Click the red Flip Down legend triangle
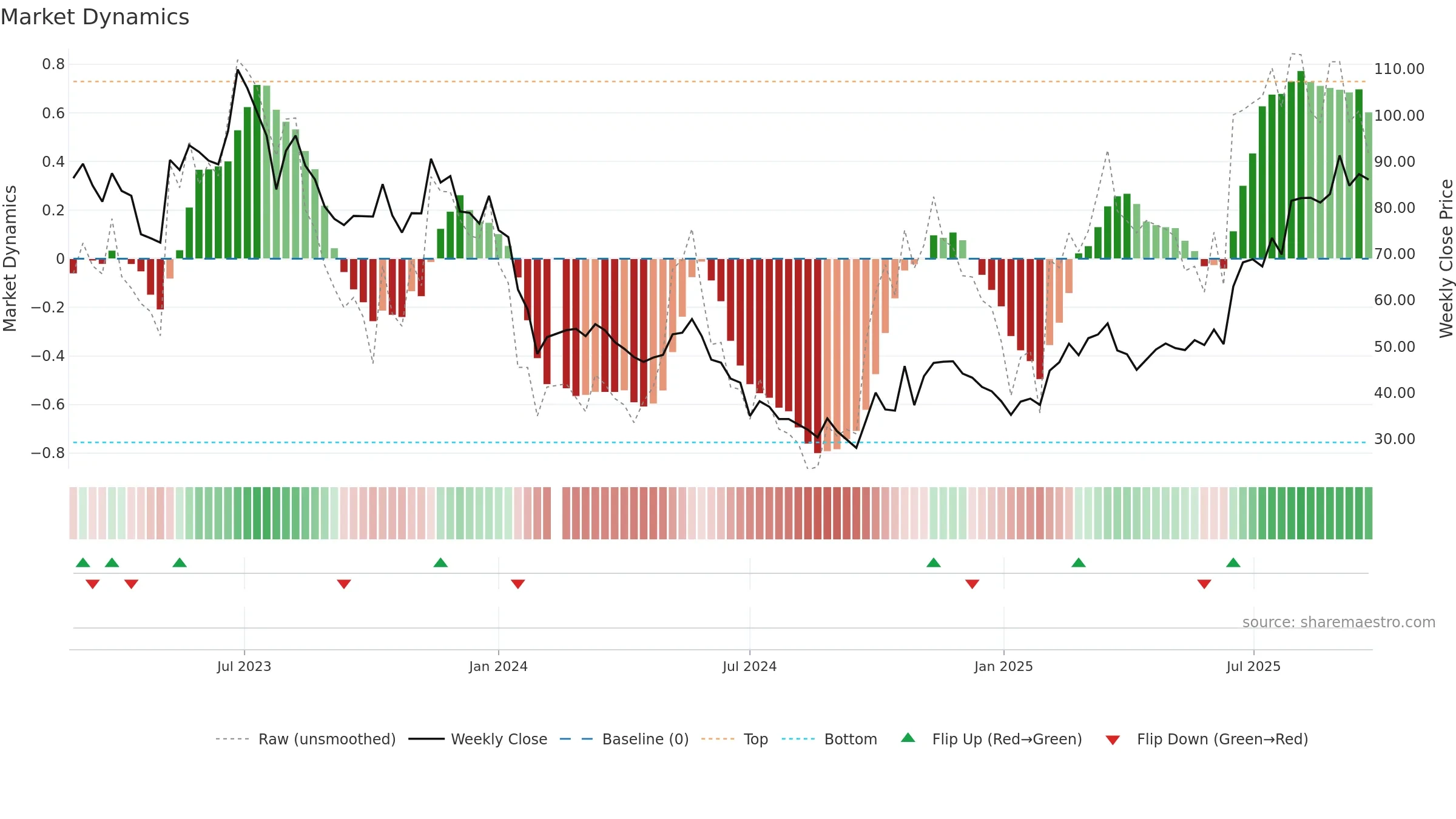This screenshot has width=1456, height=819. (x=1113, y=740)
